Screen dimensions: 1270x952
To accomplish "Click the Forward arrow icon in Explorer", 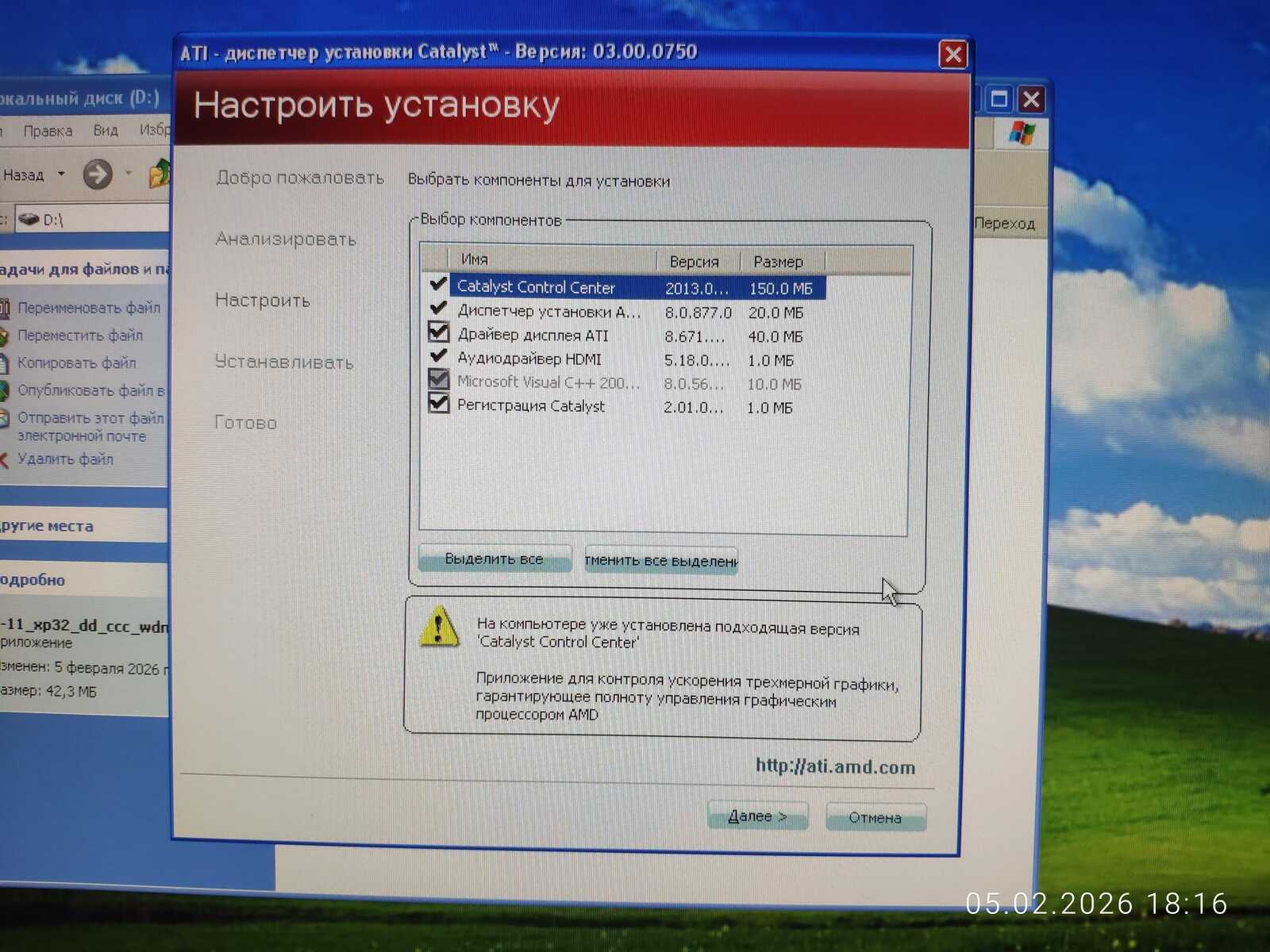I will tap(98, 174).
